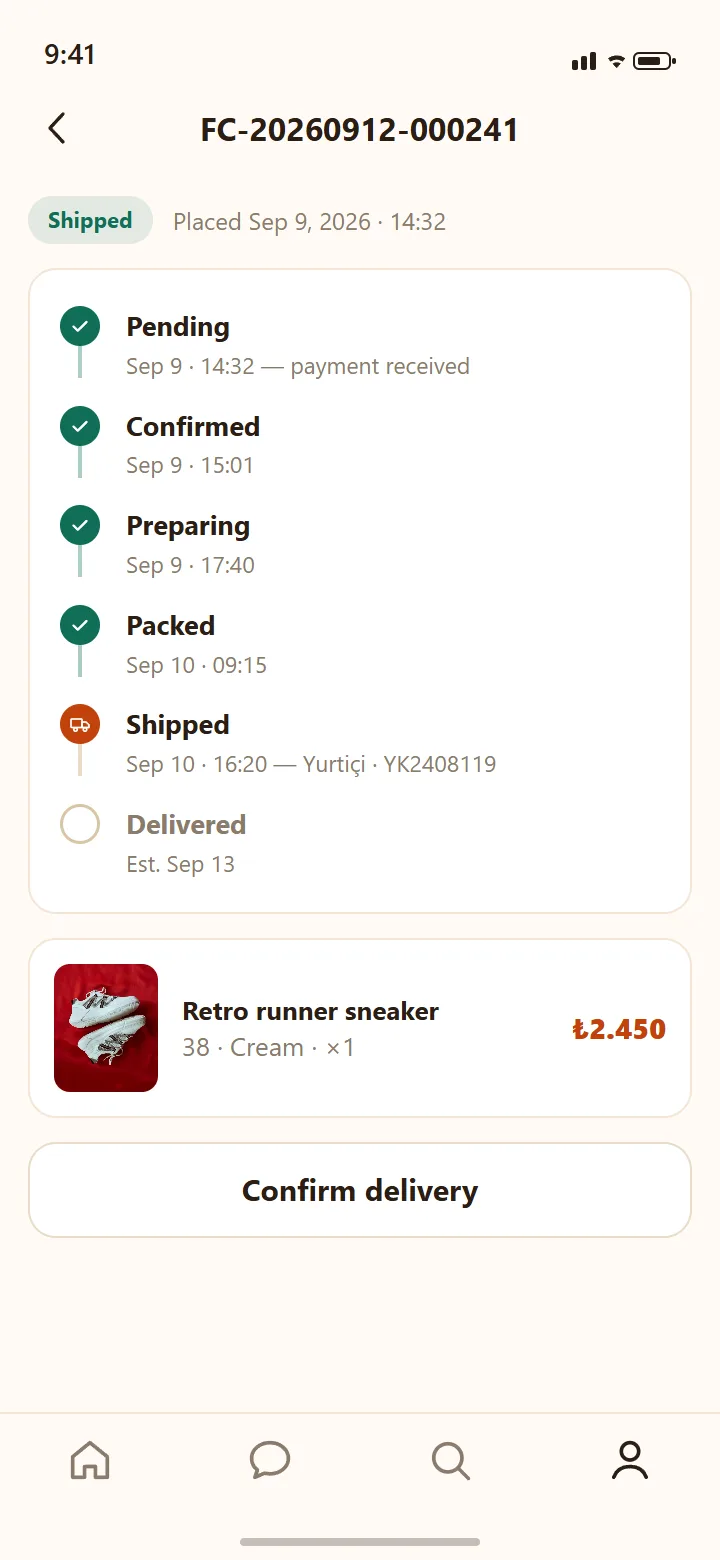Viewport: 720px width, 1560px height.
Task: Open the Retro runner sneaker thumbnail
Action: click(x=106, y=1028)
